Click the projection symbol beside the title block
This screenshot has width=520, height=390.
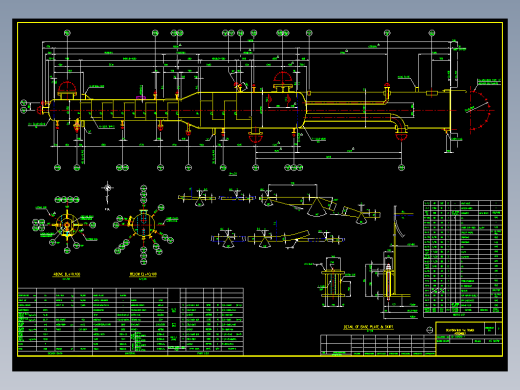(430, 330)
